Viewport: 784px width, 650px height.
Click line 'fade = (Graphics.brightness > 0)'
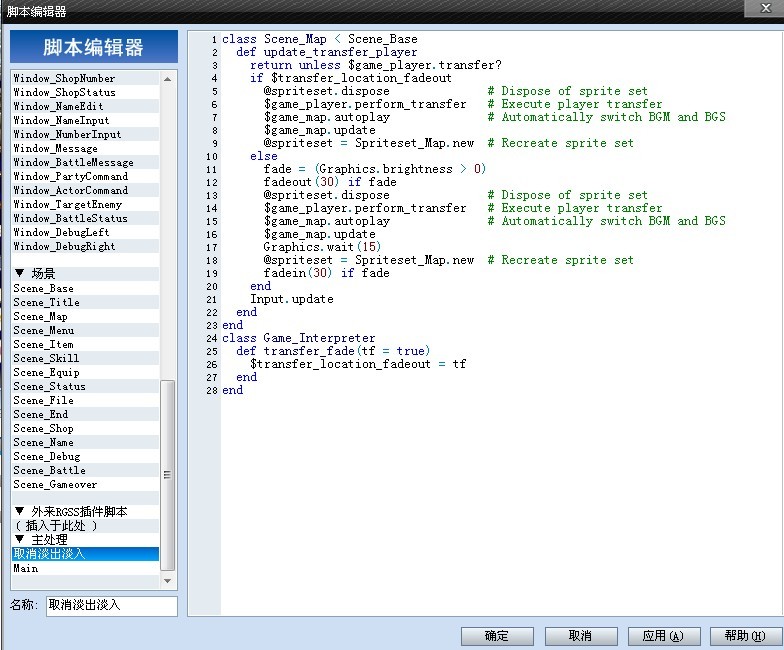click(x=374, y=169)
